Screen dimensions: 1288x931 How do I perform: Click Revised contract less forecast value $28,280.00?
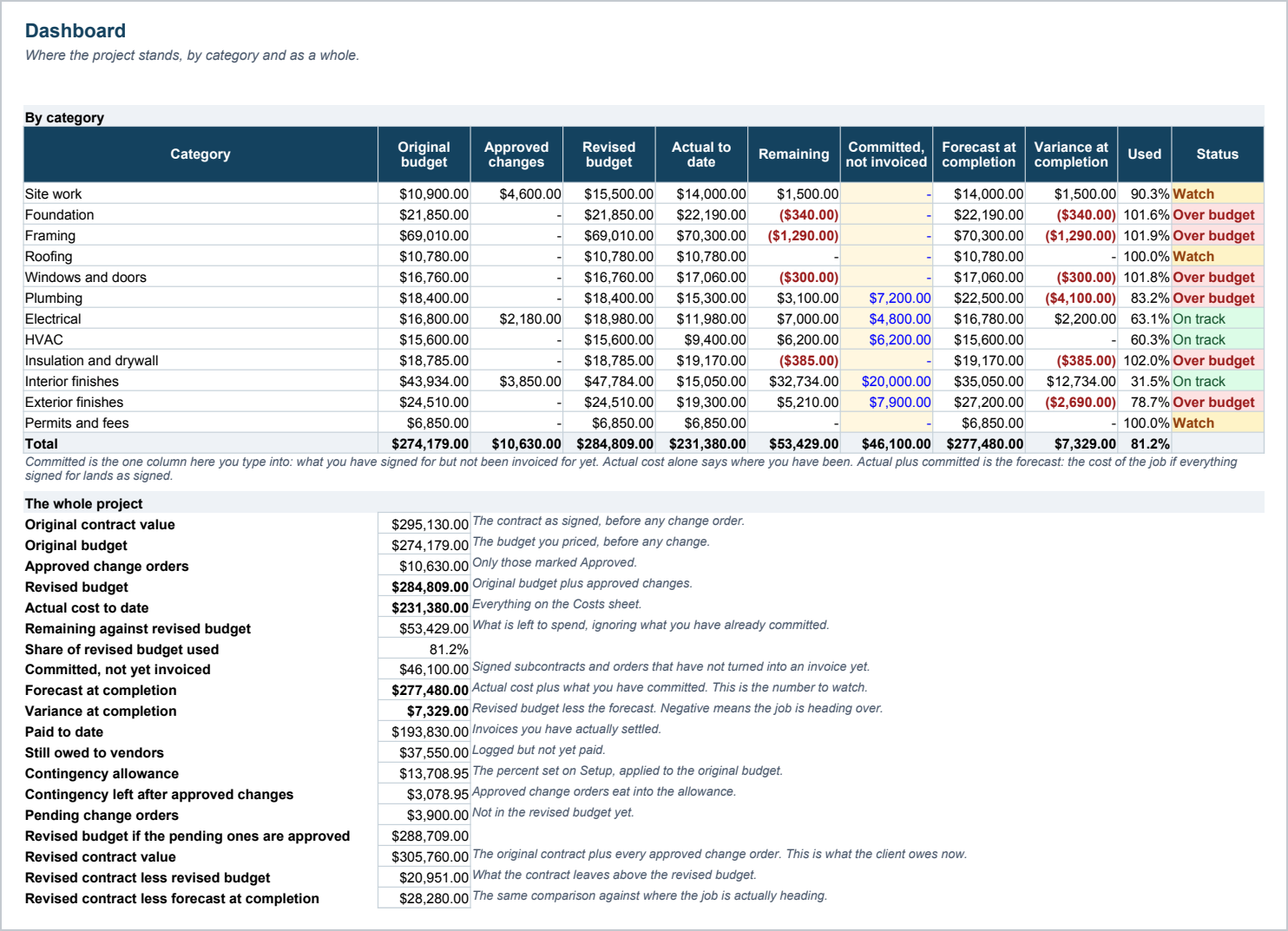424,898
